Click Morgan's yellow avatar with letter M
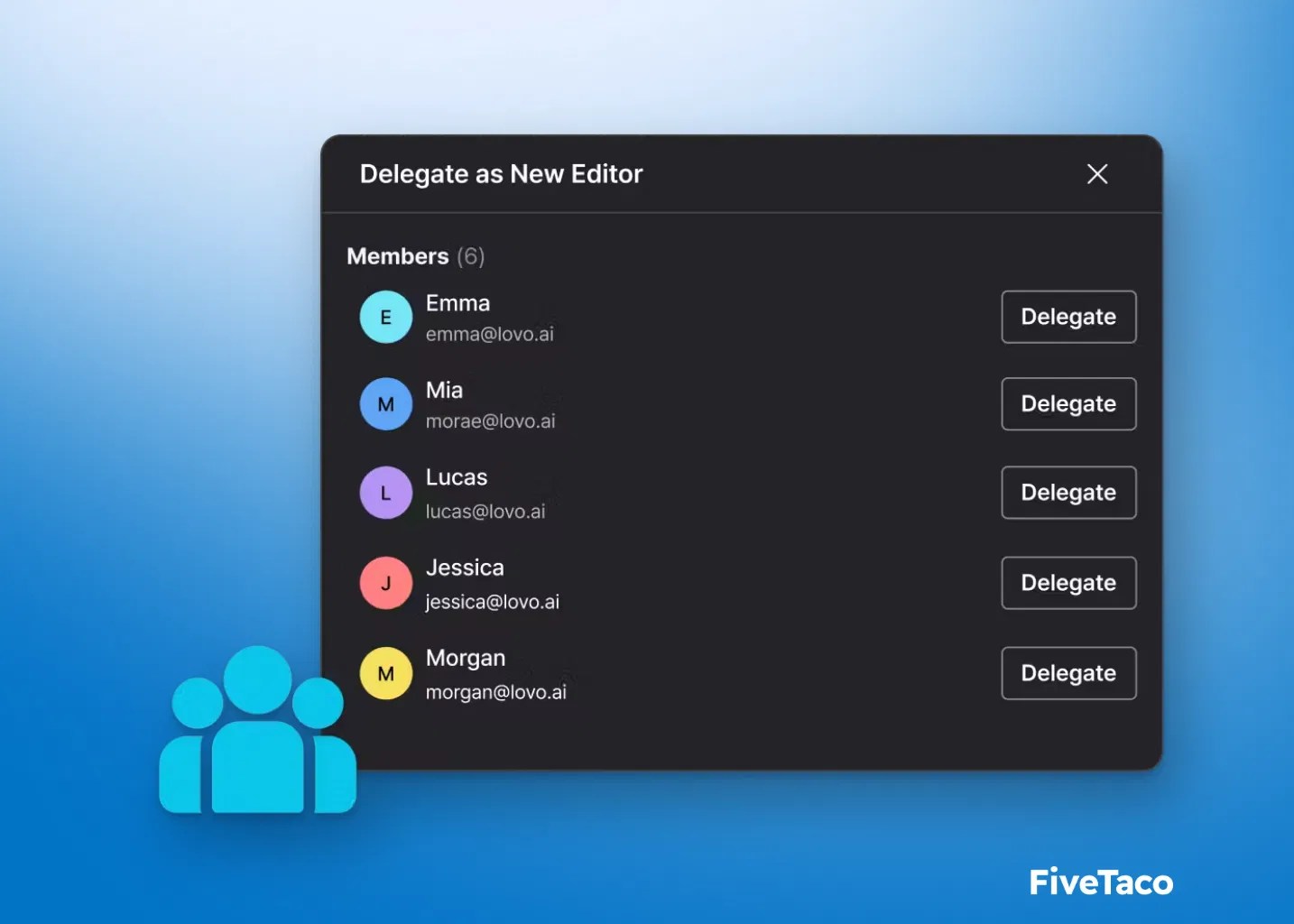Image resolution: width=1294 pixels, height=924 pixels. pos(386,673)
